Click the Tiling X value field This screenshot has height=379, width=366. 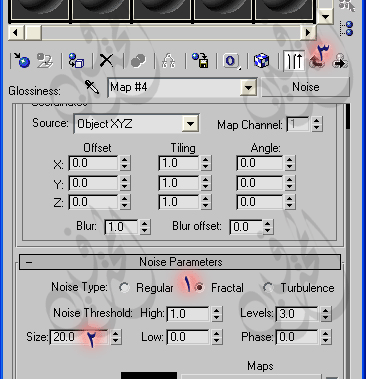(x=179, y=163)
